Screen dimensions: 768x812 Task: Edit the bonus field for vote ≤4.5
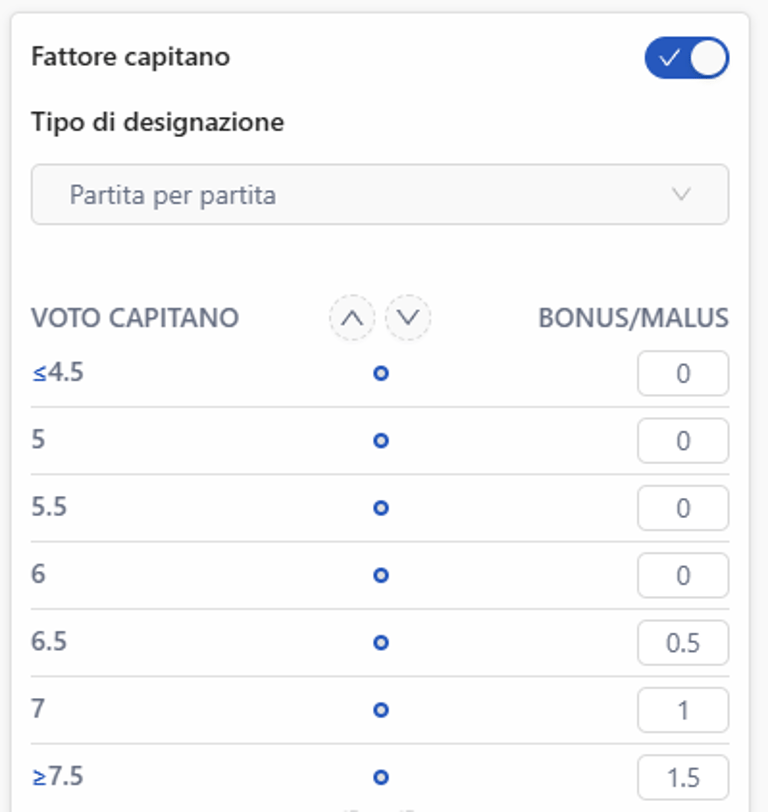683,374
